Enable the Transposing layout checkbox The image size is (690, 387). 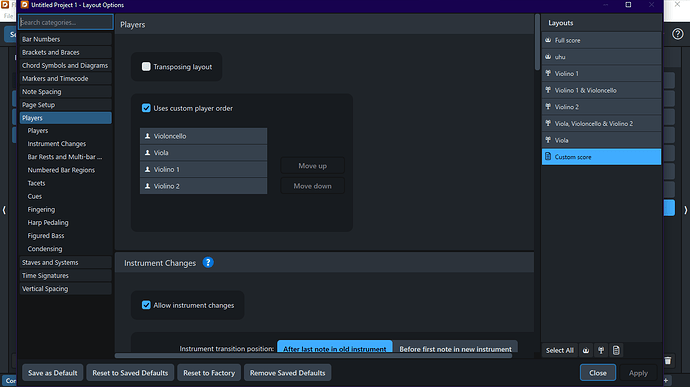[146, 66]
